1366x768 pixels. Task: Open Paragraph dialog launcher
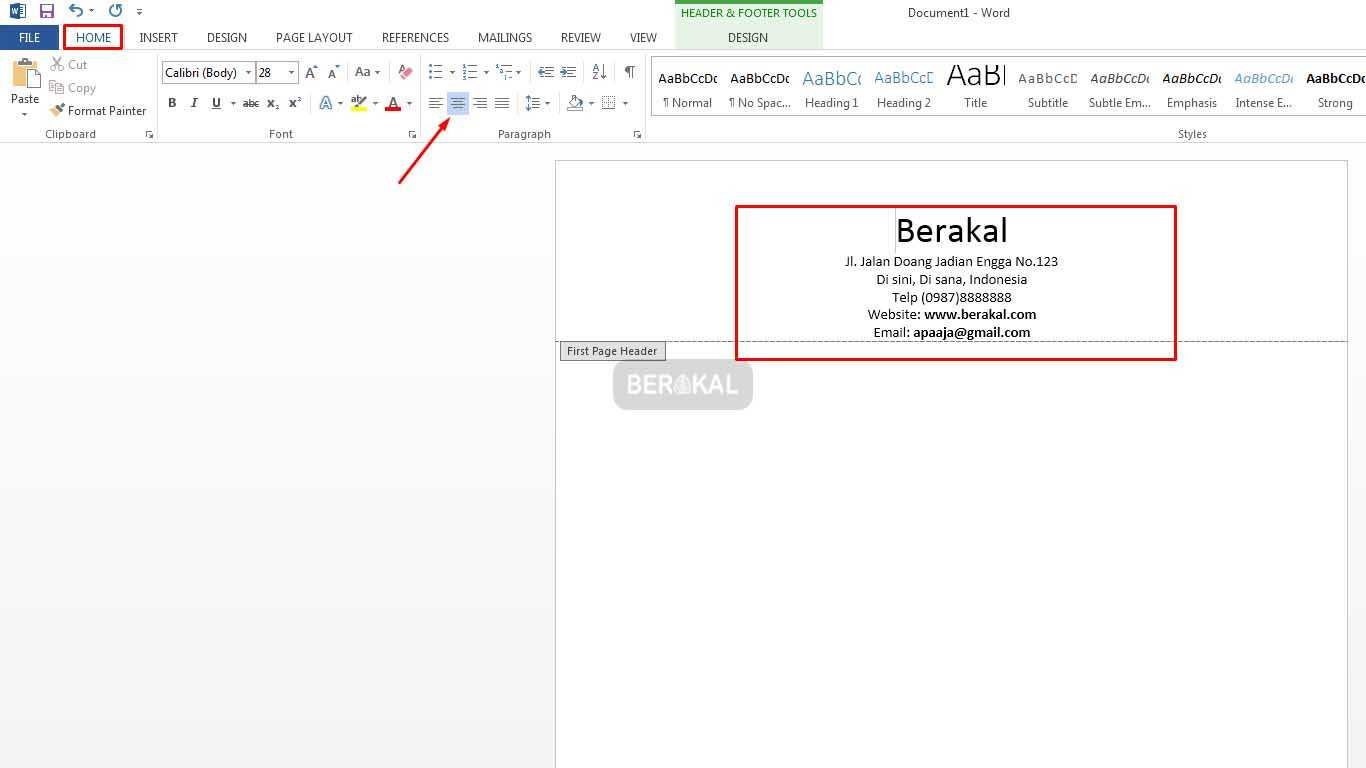click(637, 134)
